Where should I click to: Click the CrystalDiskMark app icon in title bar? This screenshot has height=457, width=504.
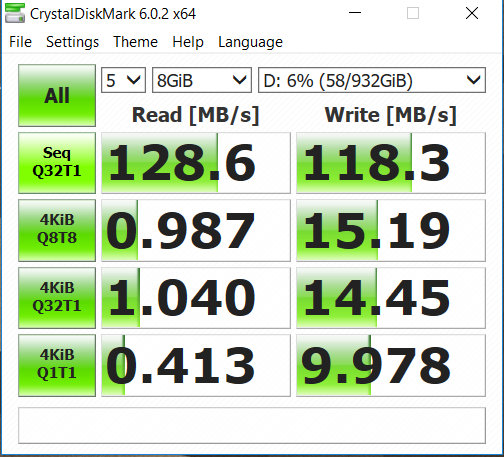[x=15, y=14]
